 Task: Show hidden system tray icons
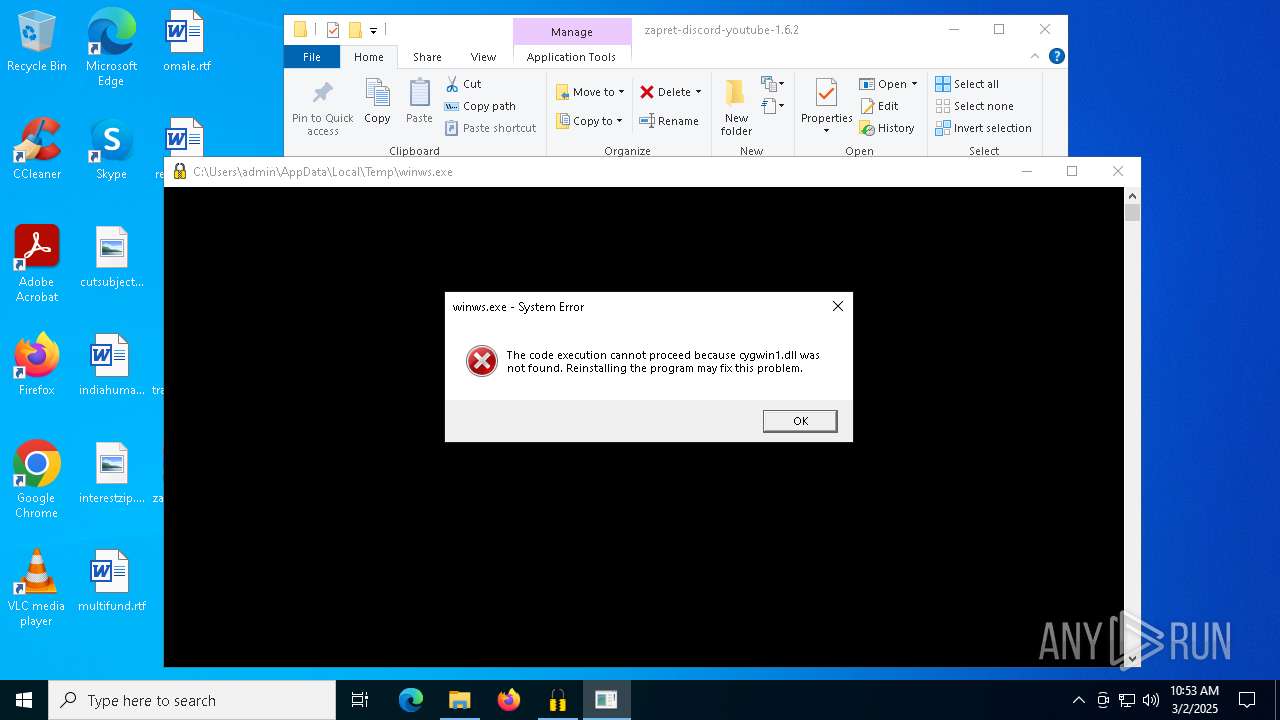coord(1078,700)
